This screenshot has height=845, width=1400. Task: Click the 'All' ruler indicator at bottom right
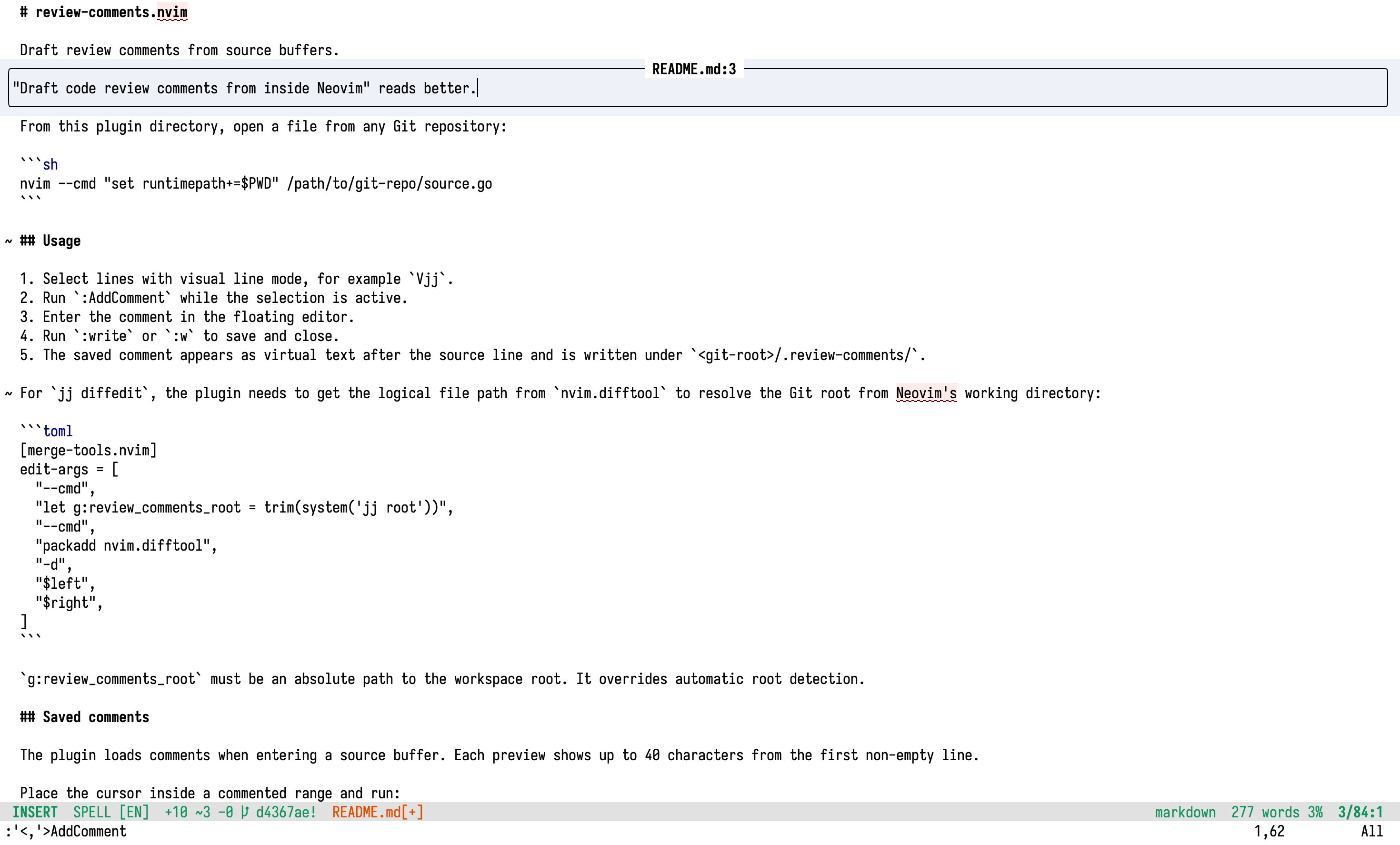(x=1372, y=831)
